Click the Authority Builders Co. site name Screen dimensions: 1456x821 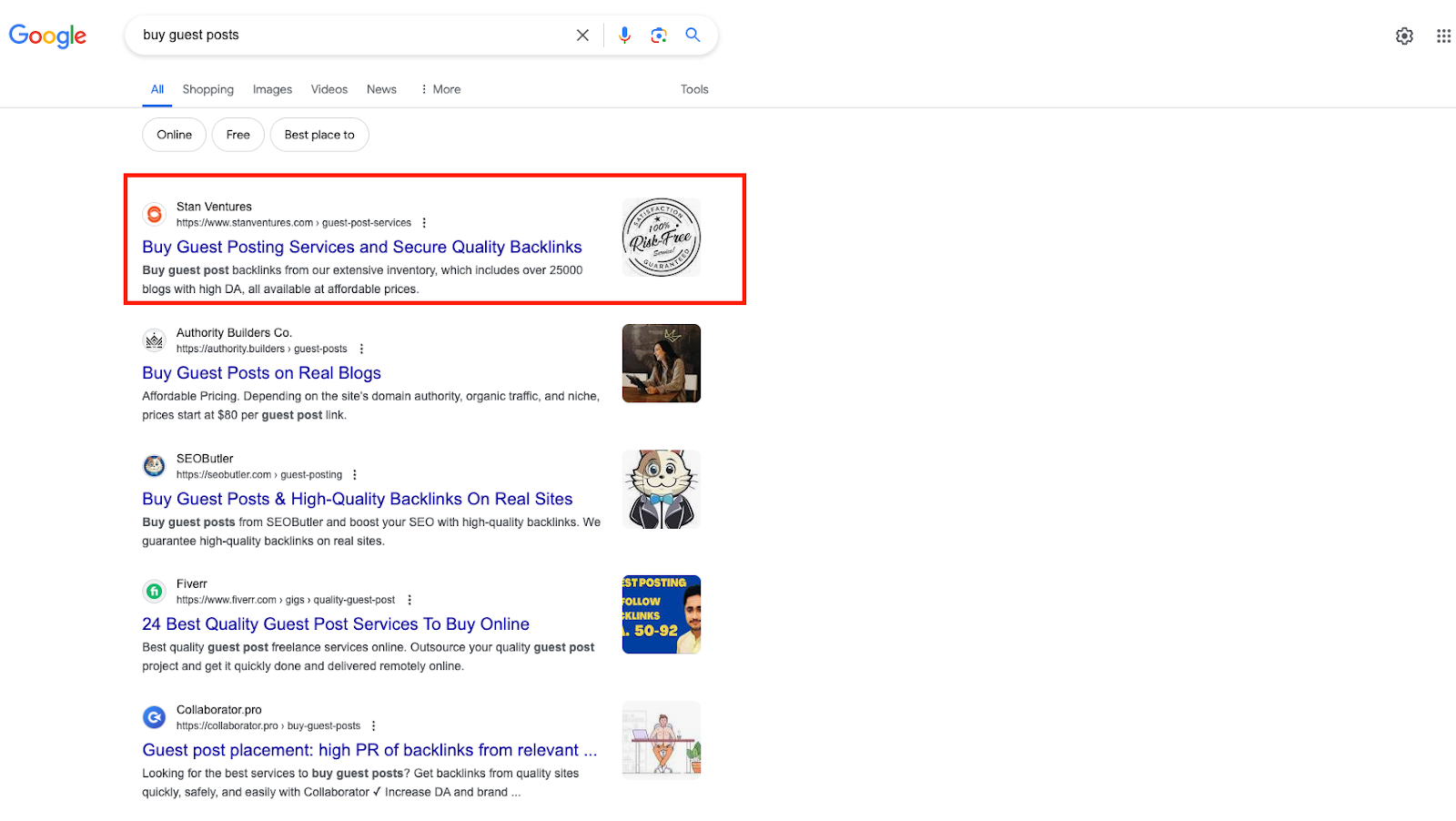[x=234, y=333]
